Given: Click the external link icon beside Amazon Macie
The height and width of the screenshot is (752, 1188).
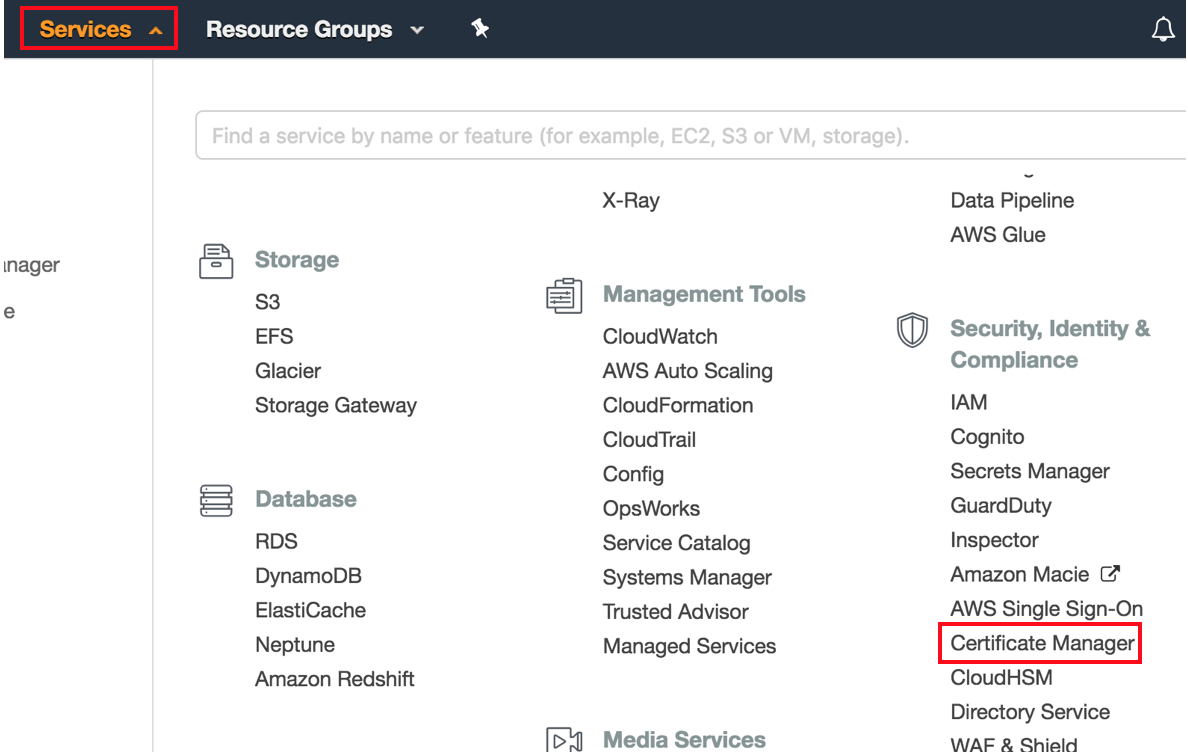Looking at the screenshot, I should point(1110,574).
